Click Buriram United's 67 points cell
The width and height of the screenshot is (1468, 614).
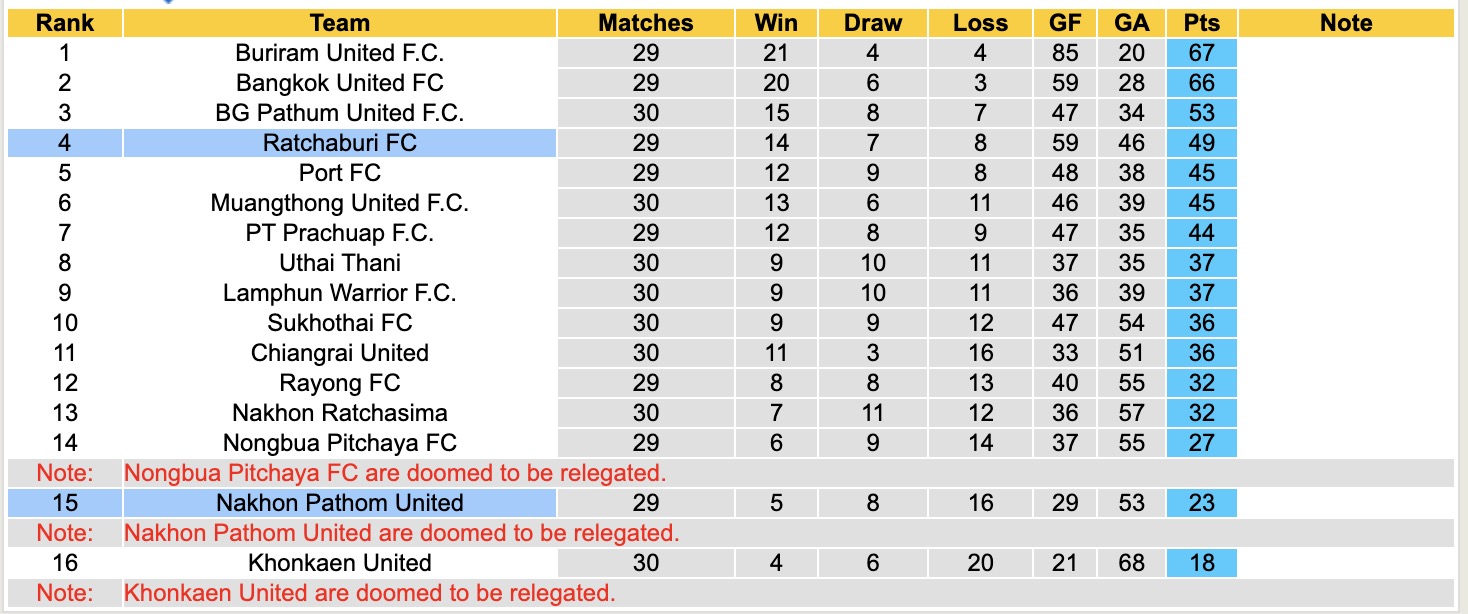click(x=1201, y=53)
